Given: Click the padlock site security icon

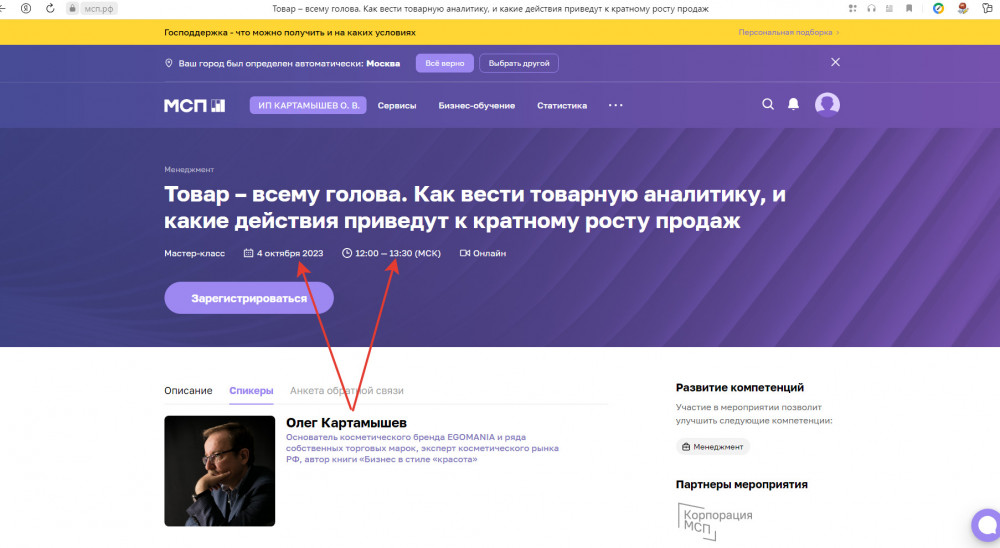Looking at the screenshot, I should point(73,9).
